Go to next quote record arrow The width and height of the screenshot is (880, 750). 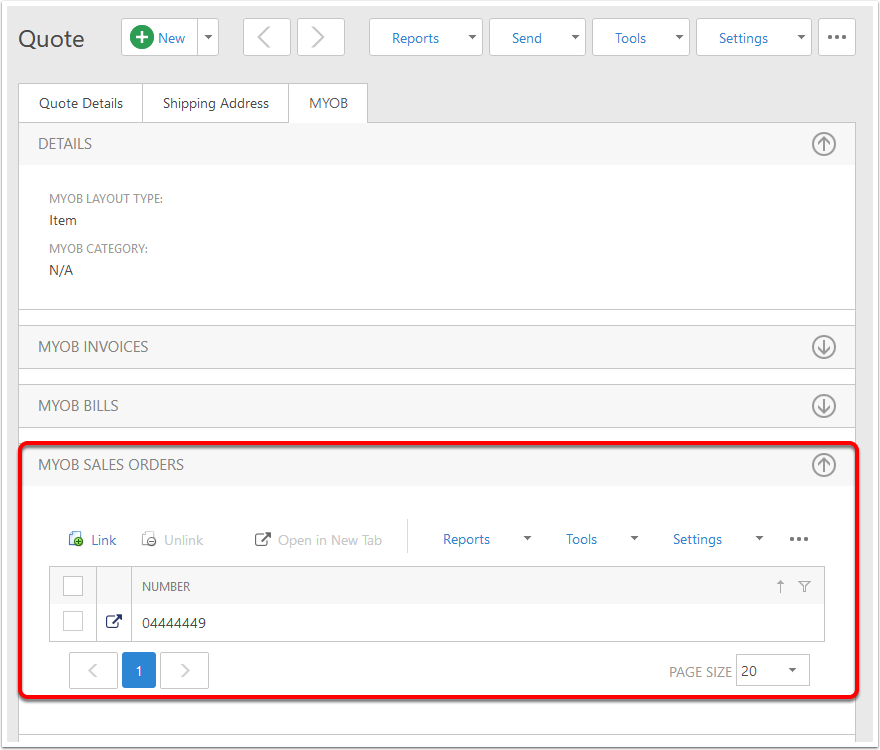coord(320,38)
